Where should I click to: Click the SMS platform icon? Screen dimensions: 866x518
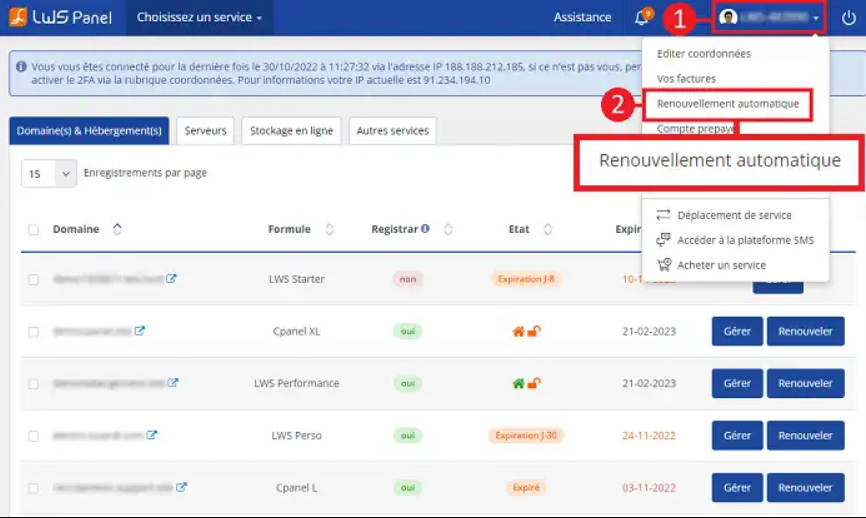663,240
